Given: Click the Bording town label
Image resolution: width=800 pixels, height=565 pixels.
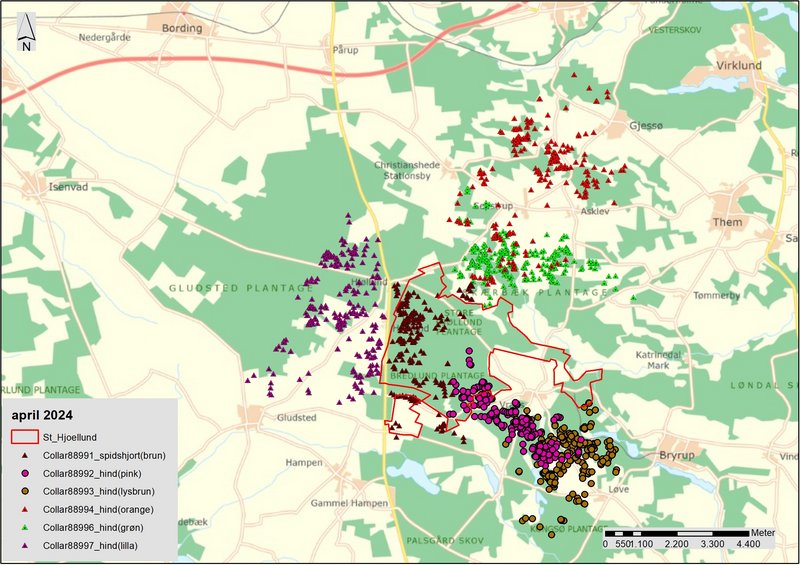Looking at the screenshot, I should [x=181, y=29].
